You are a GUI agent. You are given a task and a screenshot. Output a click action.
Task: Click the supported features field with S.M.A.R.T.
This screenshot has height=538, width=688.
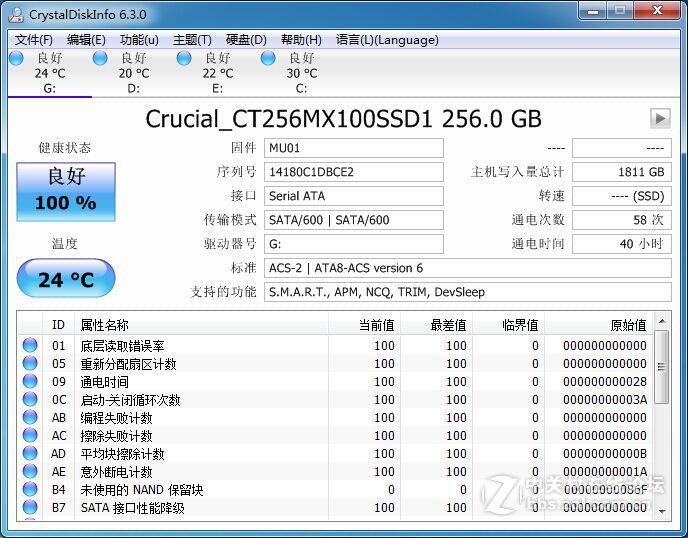pyautogui.click(x=468, y=292)
